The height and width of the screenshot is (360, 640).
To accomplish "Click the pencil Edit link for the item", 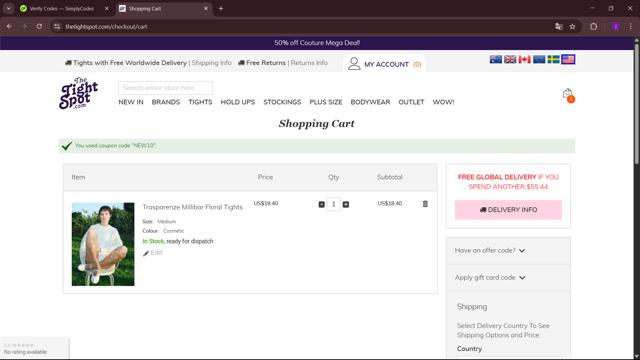I will coord(153,253).
